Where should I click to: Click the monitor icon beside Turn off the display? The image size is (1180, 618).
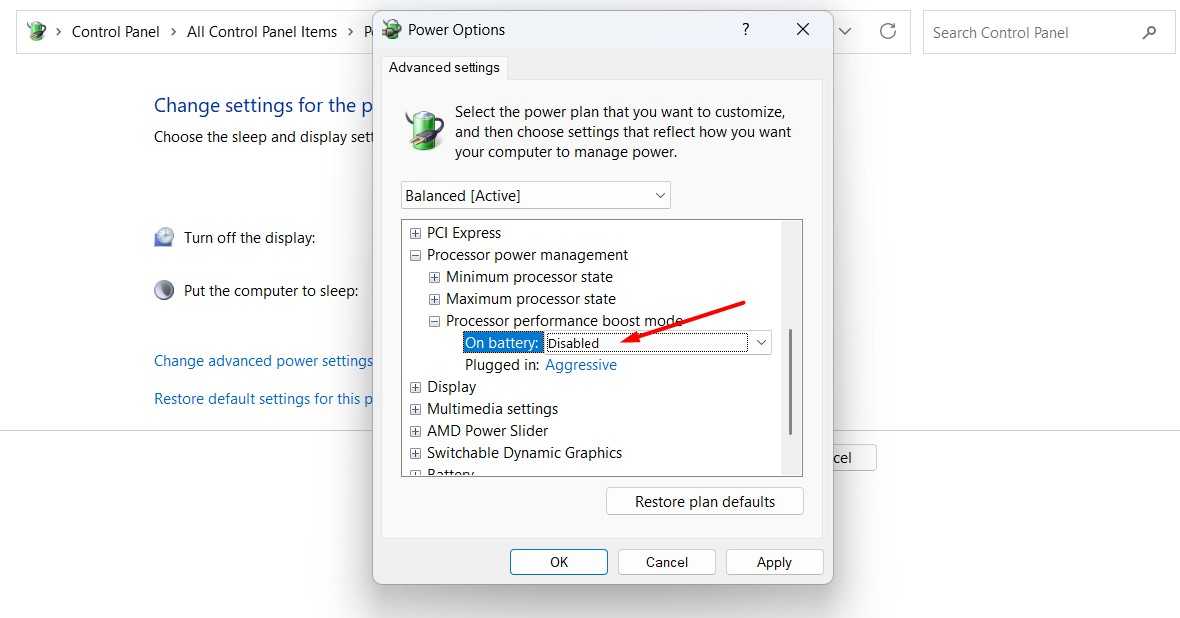tap(164, 237)
